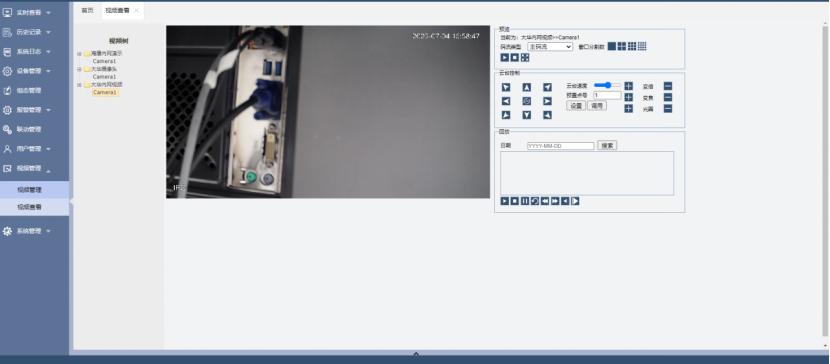This screenshot has width=830, height=364.
Task: Pause recorded video in the 回放 panel
Action: point(525,201)
